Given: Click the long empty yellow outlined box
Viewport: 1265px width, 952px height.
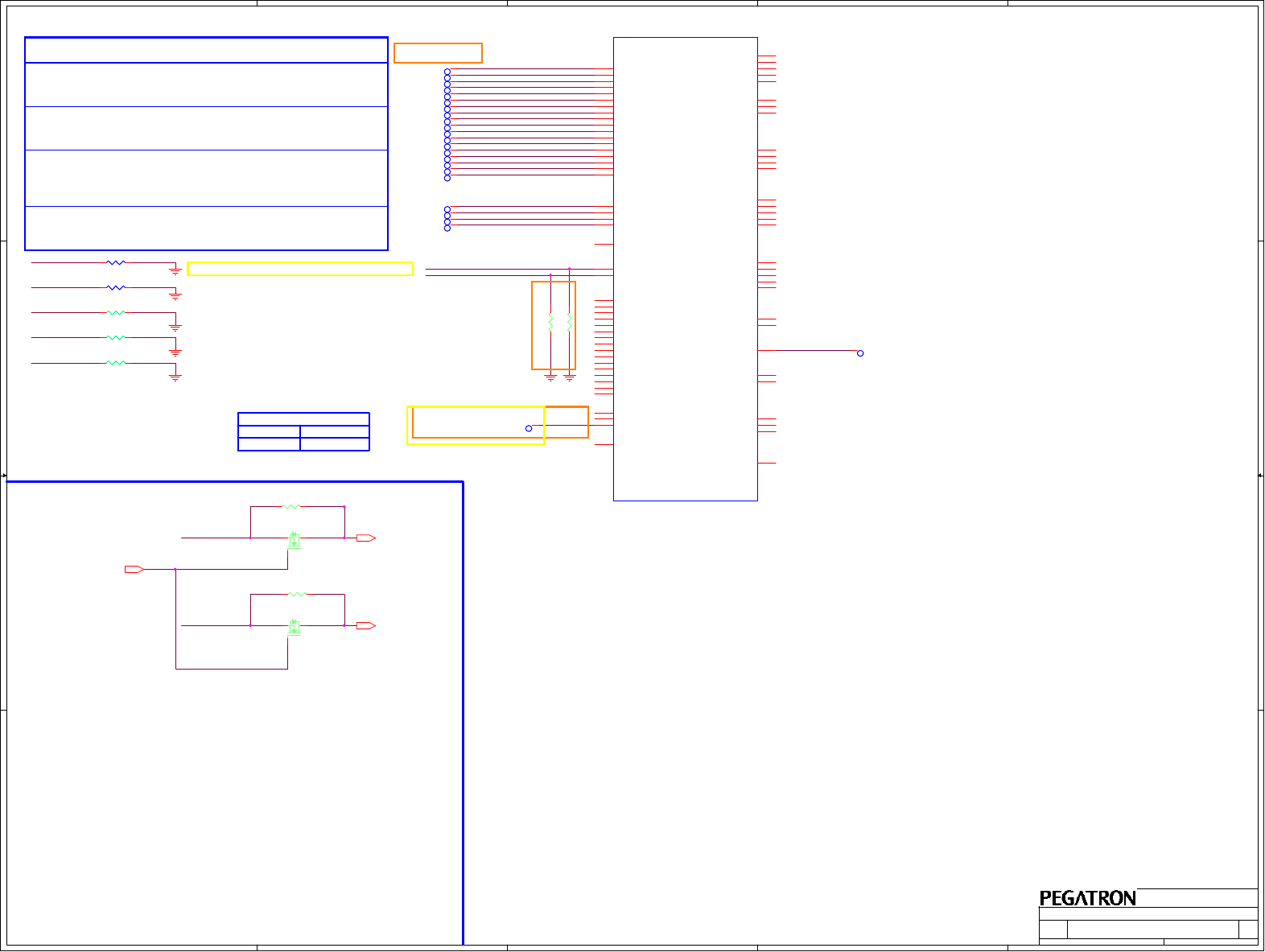Looking at the screenshot, I should point(300,269).
